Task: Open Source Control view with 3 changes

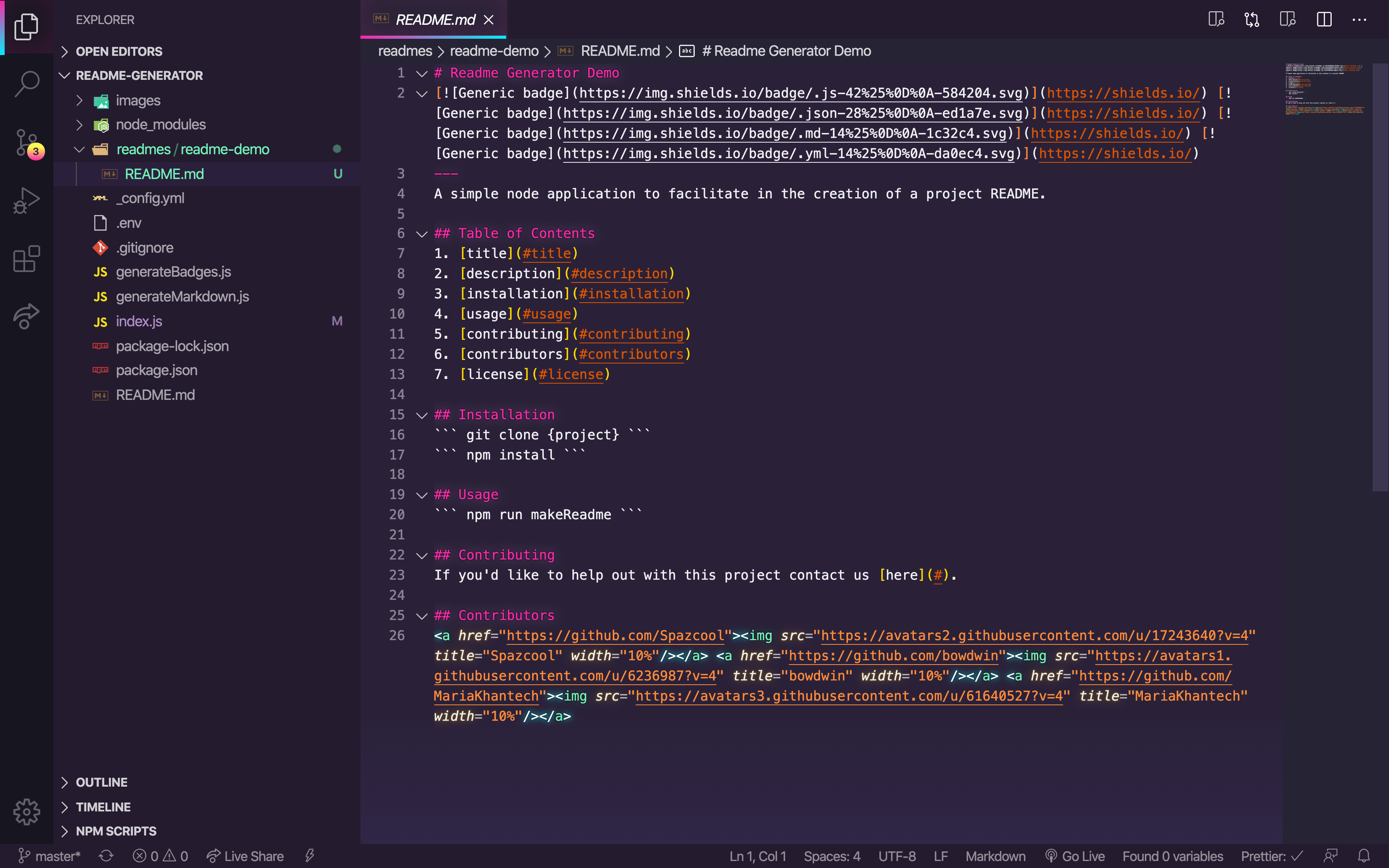Action: (26, 142)
